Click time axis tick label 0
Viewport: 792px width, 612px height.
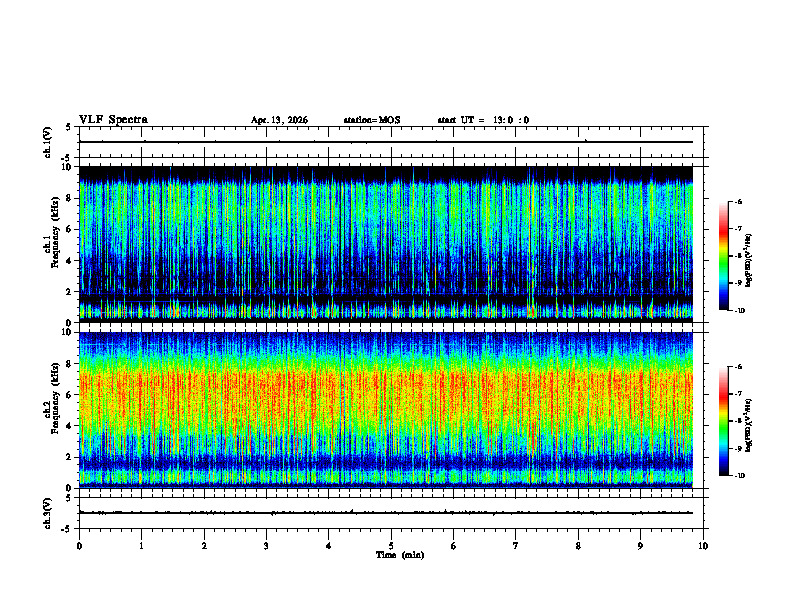[79, 546]
